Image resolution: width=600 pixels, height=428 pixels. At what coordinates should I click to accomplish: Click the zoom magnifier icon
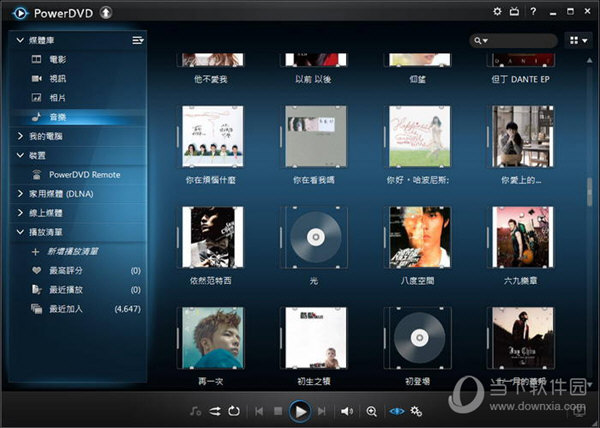coord(372,411)
